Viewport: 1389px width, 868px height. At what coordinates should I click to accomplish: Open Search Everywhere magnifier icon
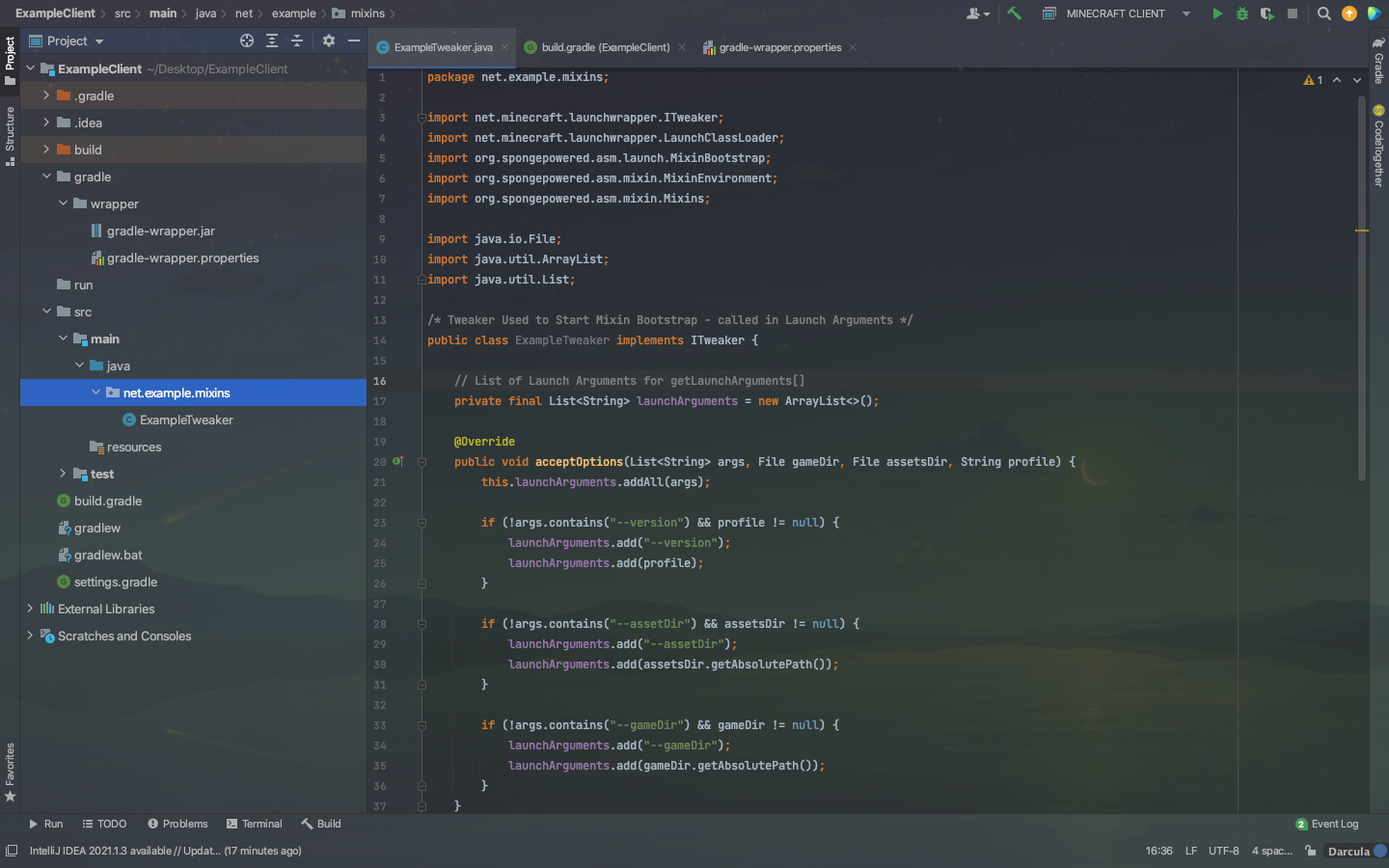click(1324, 14)
